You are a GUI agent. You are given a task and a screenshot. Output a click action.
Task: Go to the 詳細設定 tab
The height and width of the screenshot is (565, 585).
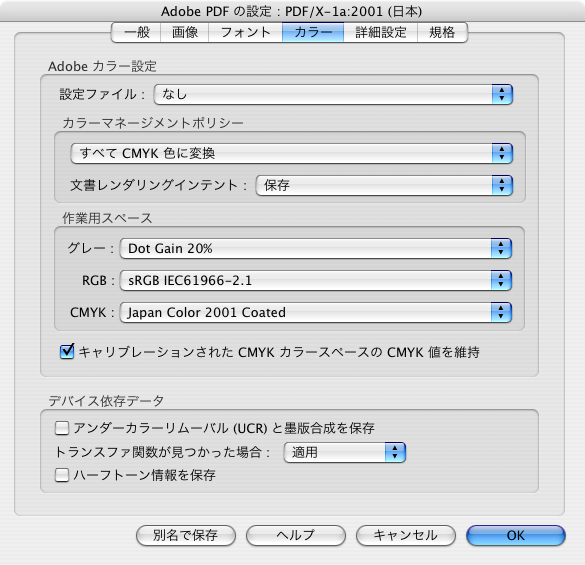click(380, 32)
